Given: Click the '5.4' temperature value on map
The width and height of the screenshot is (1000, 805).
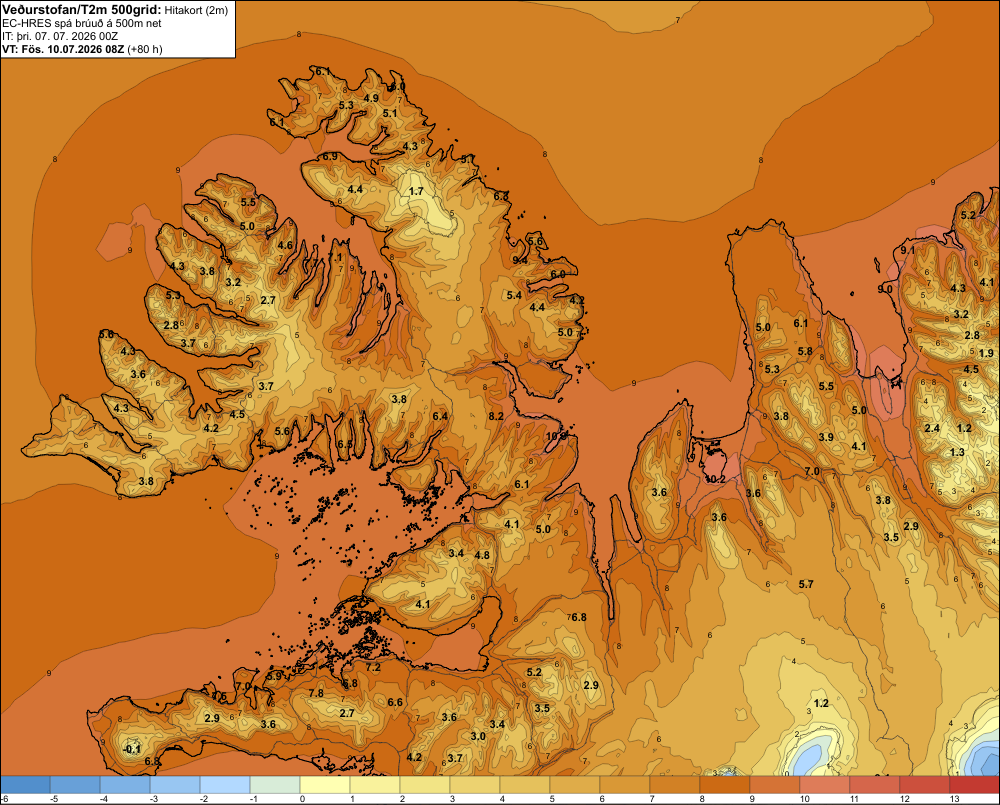Looking at the screenshot, I should pos(514,295).
